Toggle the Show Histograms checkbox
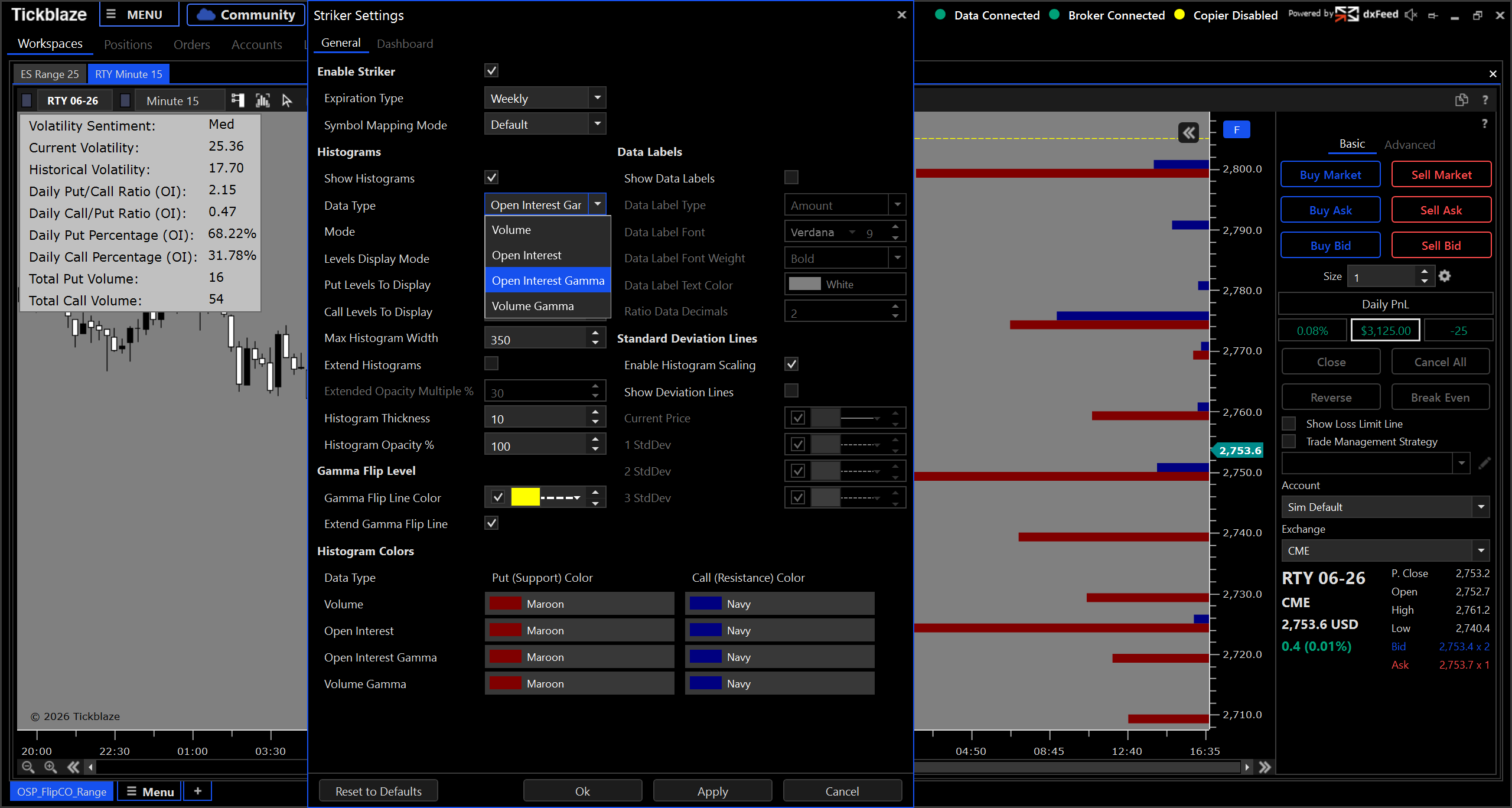Screen dimensions: 1512x808 491,177
